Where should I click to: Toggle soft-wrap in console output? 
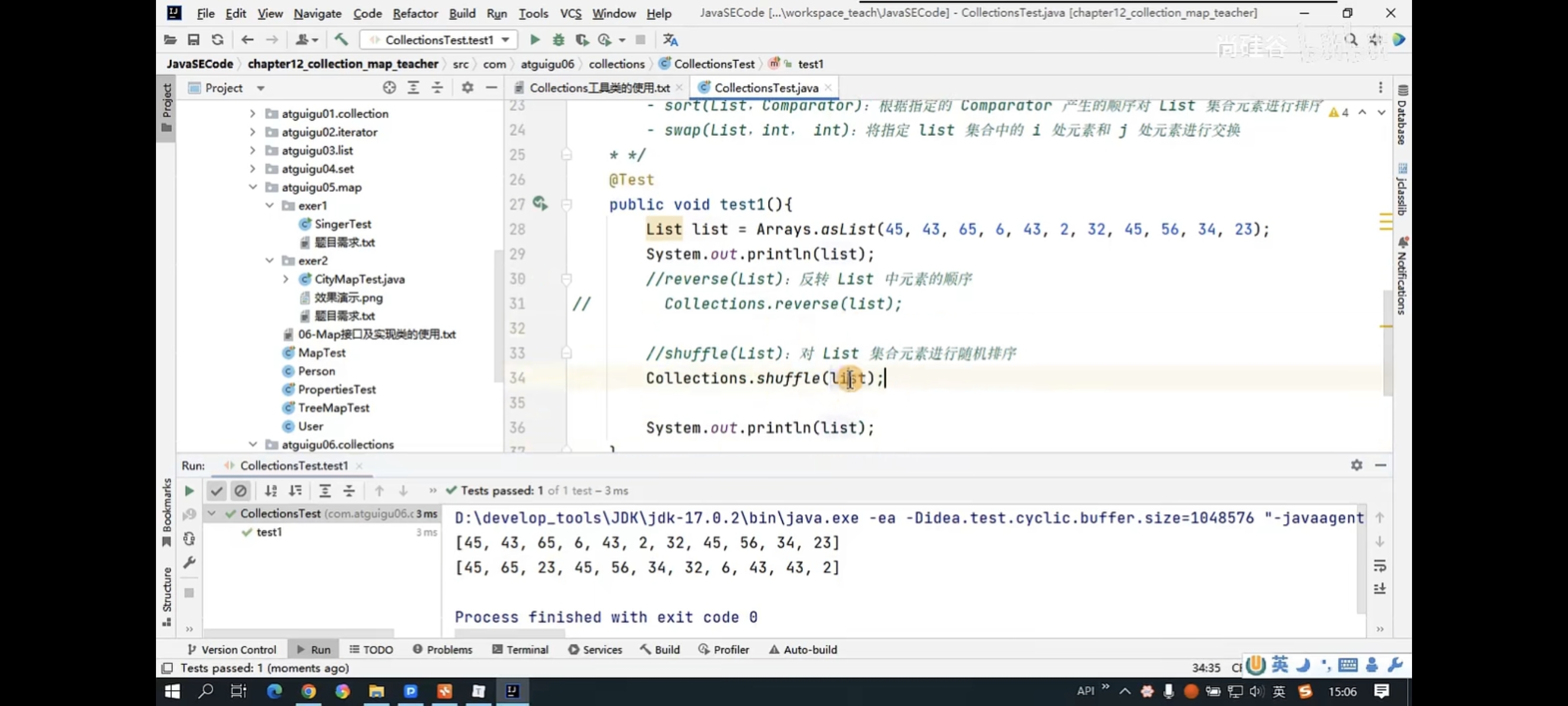pos(1379,566)
